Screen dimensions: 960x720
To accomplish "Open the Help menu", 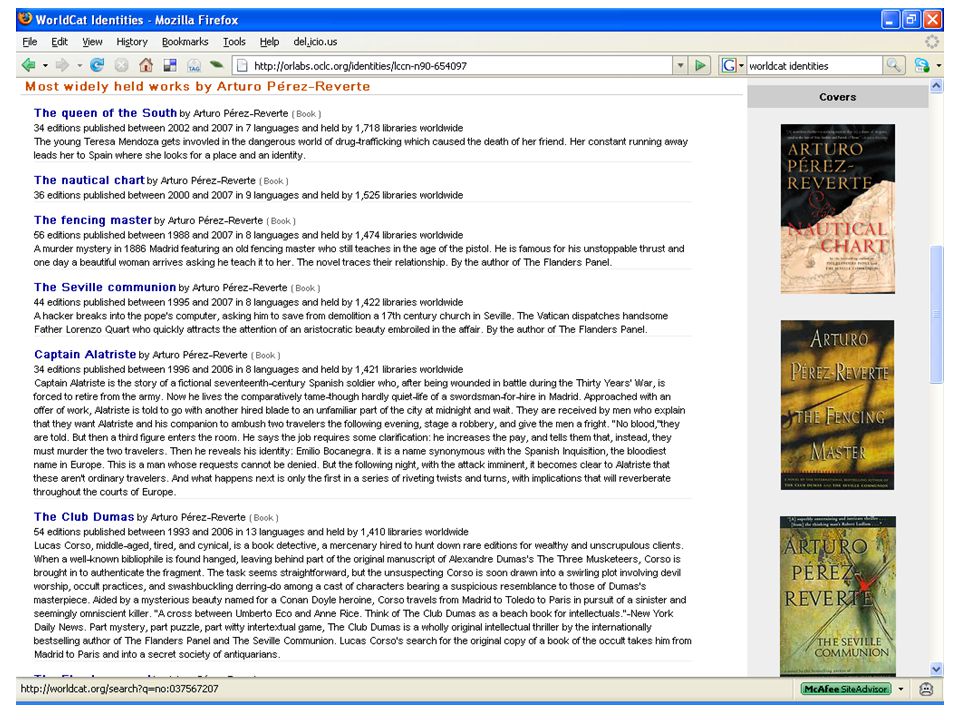I will click(x=269, y=42).
